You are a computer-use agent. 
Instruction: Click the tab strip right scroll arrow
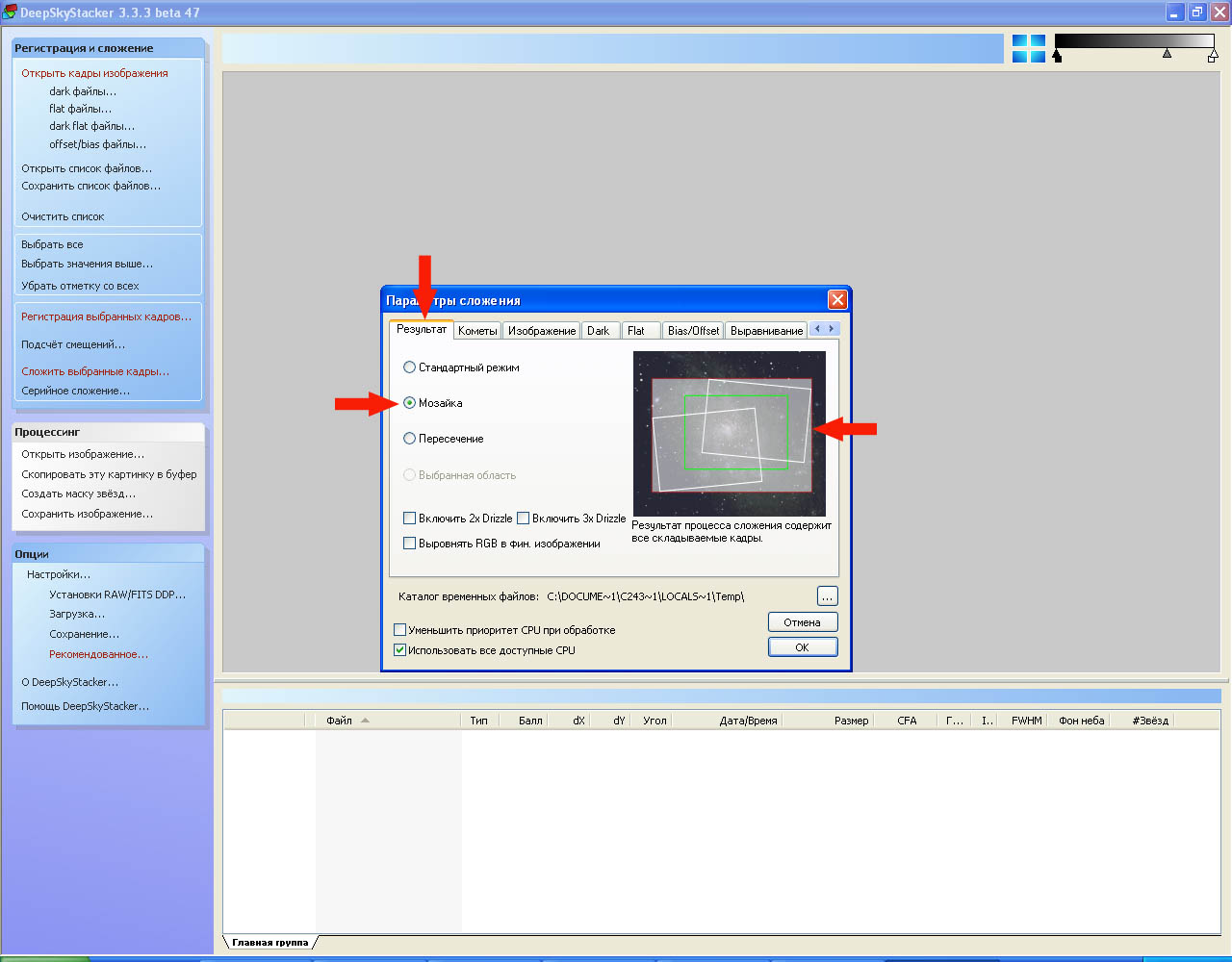(x=832, y=329)
